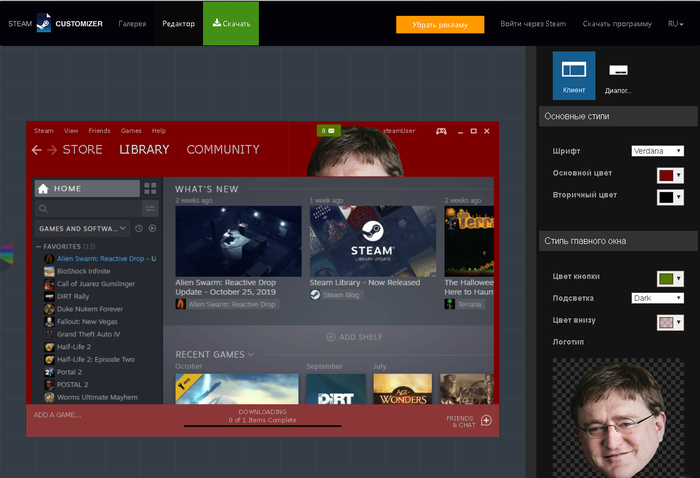The height and width of the screenshot is (478, 700).
Task: Switch to COMMUNITY tab in preview
Action: click(223, 150)
